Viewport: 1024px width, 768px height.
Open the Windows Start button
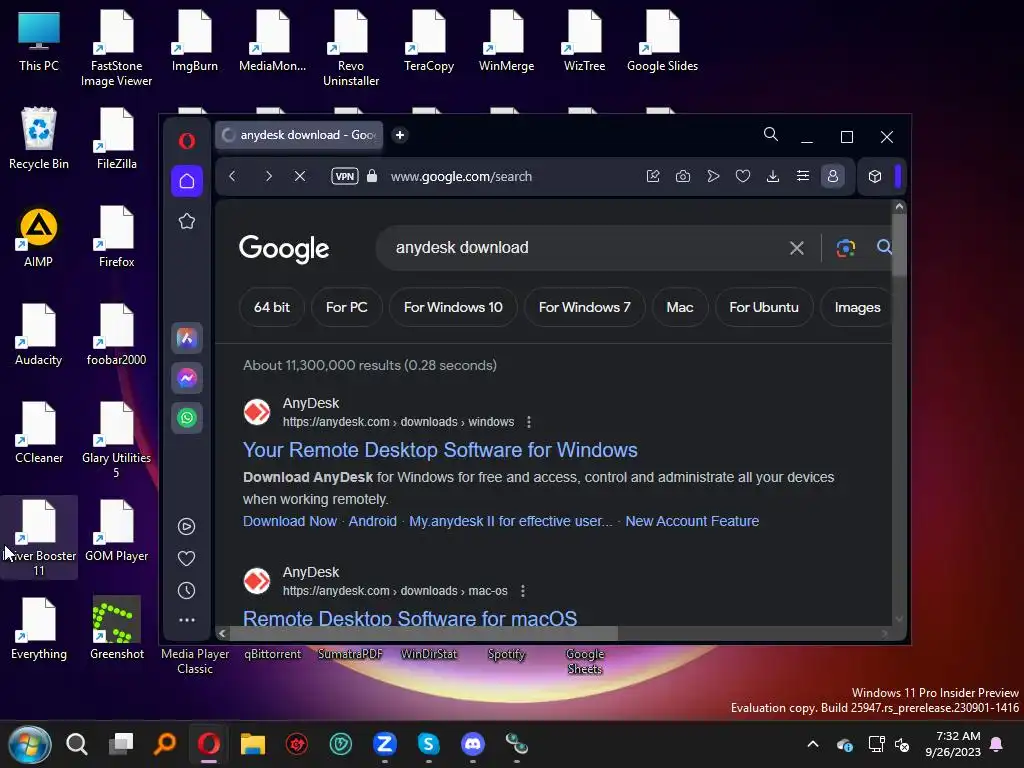tap(29, 744)
